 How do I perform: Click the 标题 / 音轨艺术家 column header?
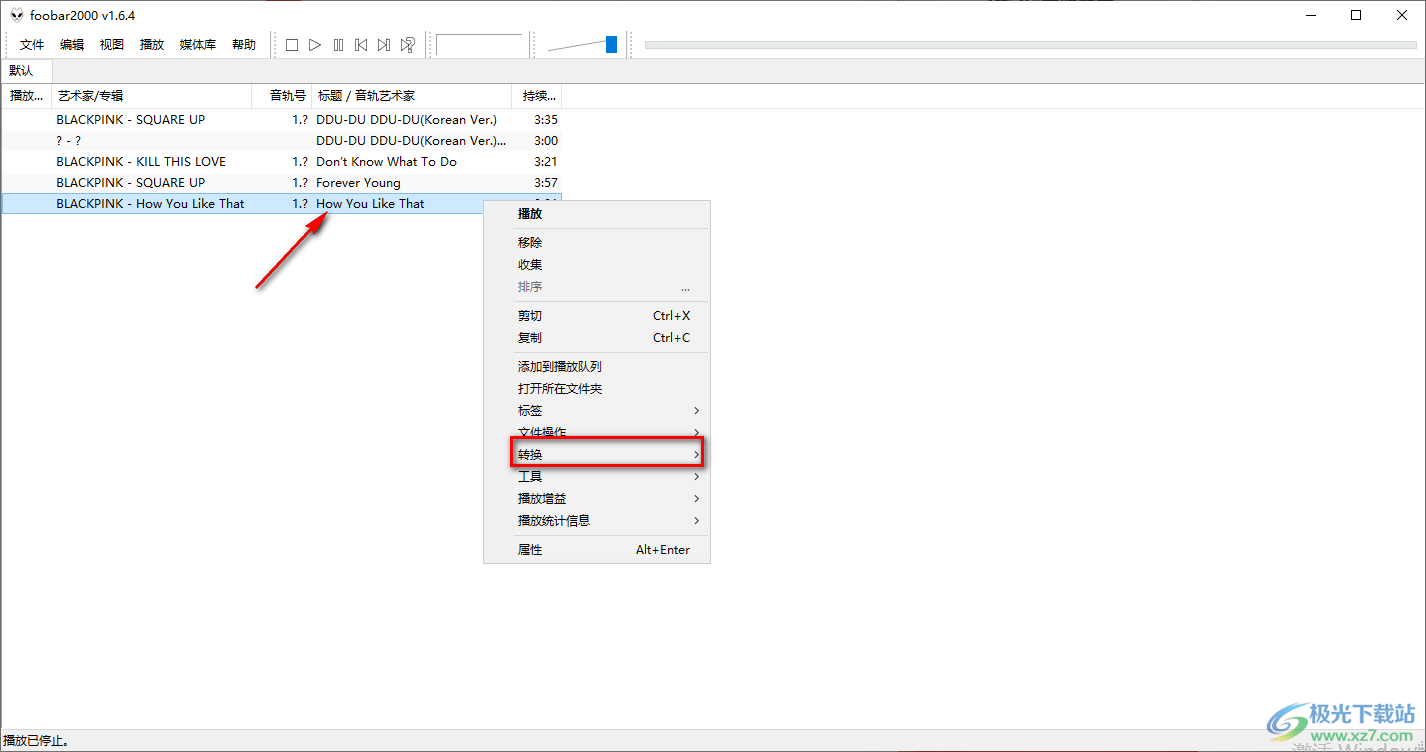pyautogui.click(x=412, y=96)
